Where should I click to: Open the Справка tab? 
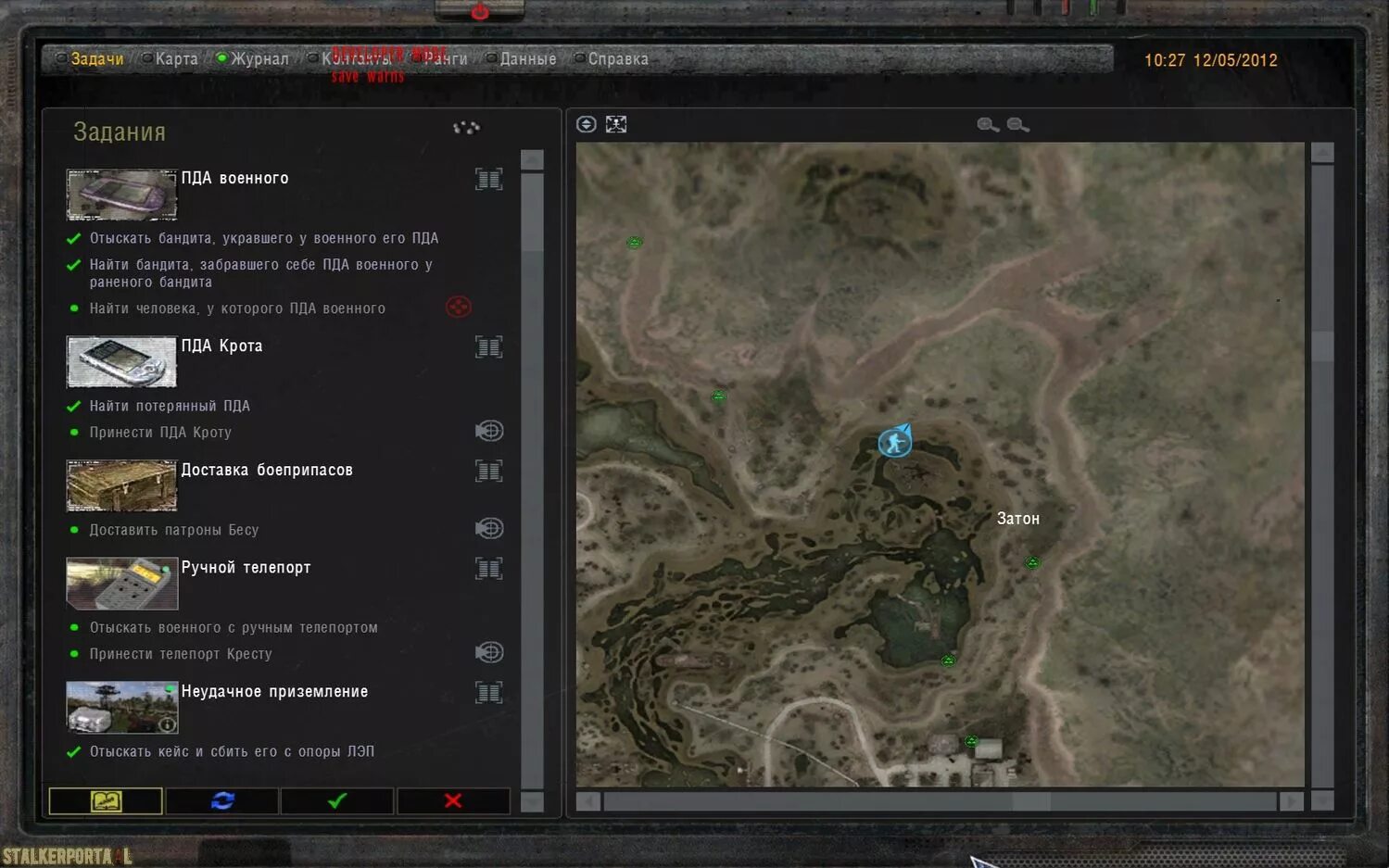click(x=618, y=58)
